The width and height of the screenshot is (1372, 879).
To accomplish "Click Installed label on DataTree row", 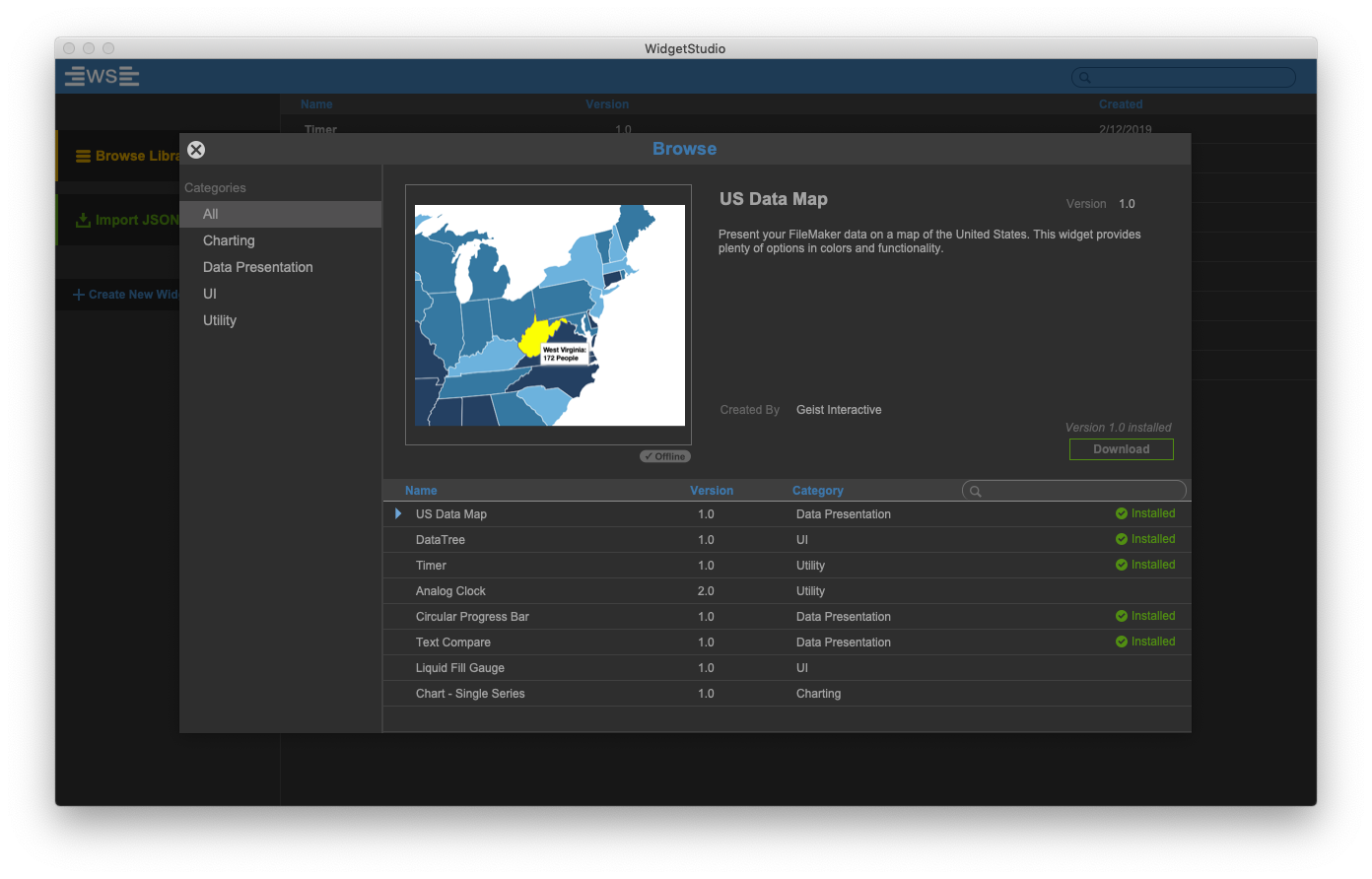I will [x=1153, y=539].
